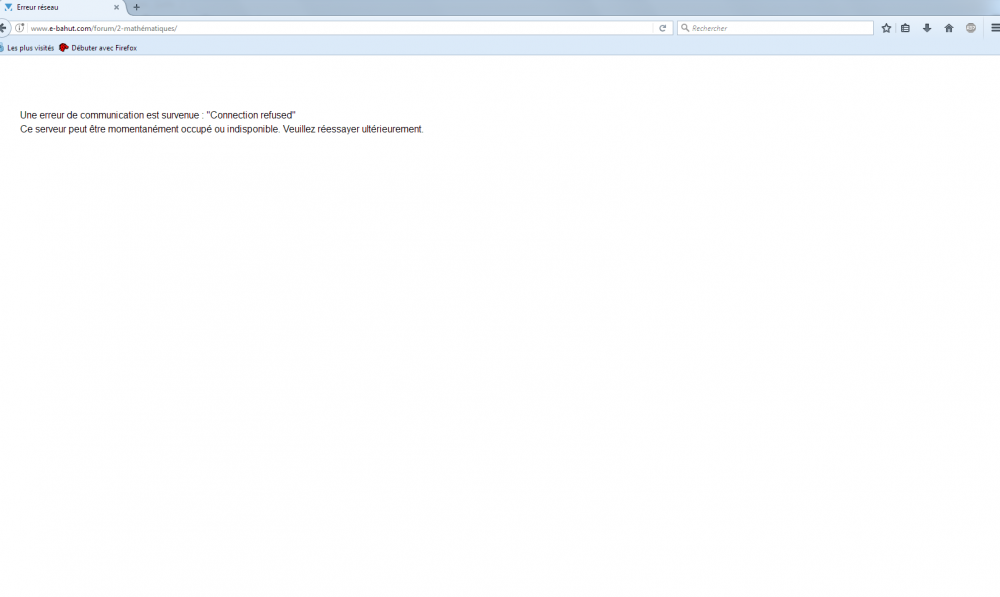Show bookmarks list icon
The height and width of the screenshot is (597, 1000).
(x=906, y=28)
